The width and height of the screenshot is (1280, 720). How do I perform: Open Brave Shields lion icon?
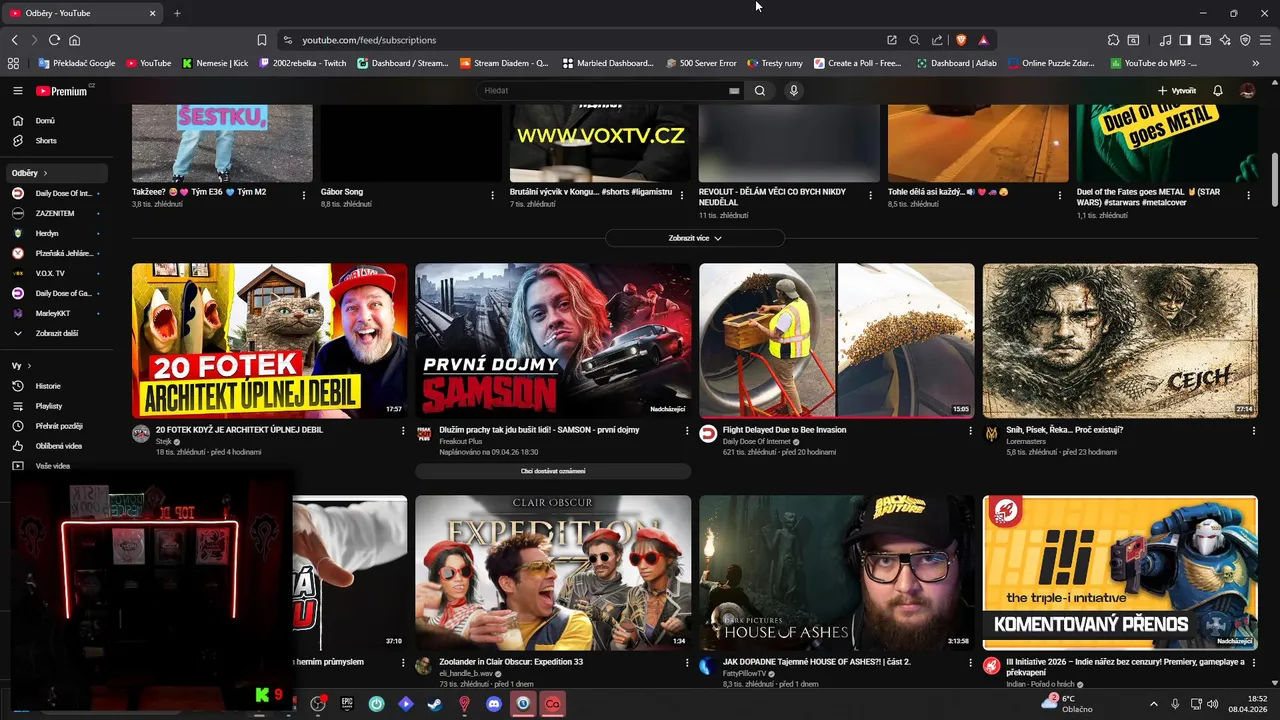pos(961,40)
